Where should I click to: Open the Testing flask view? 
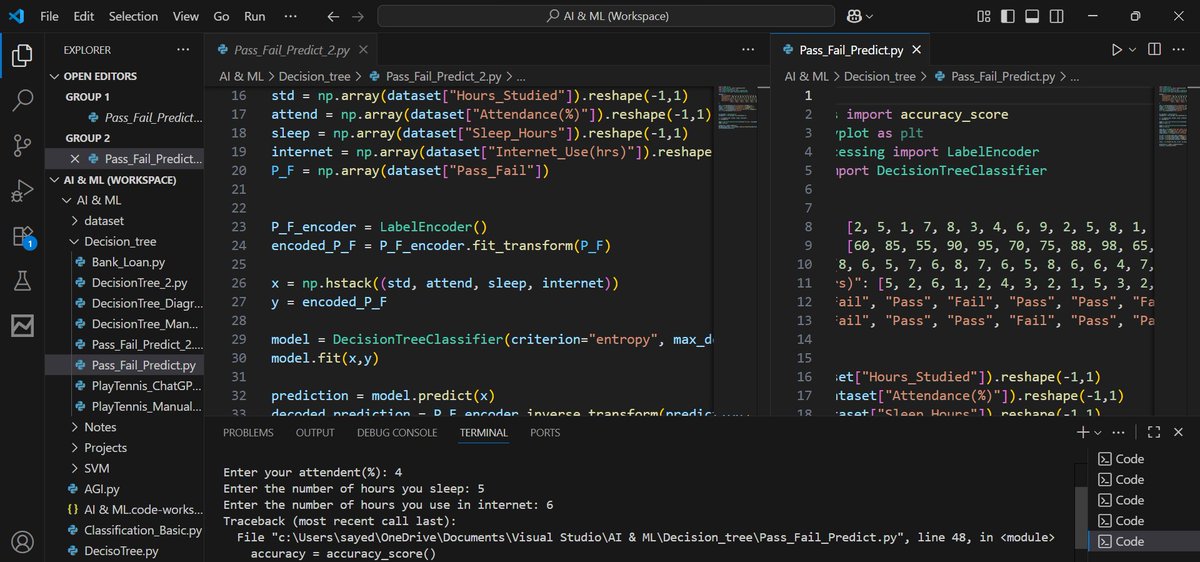coord(22,281)
